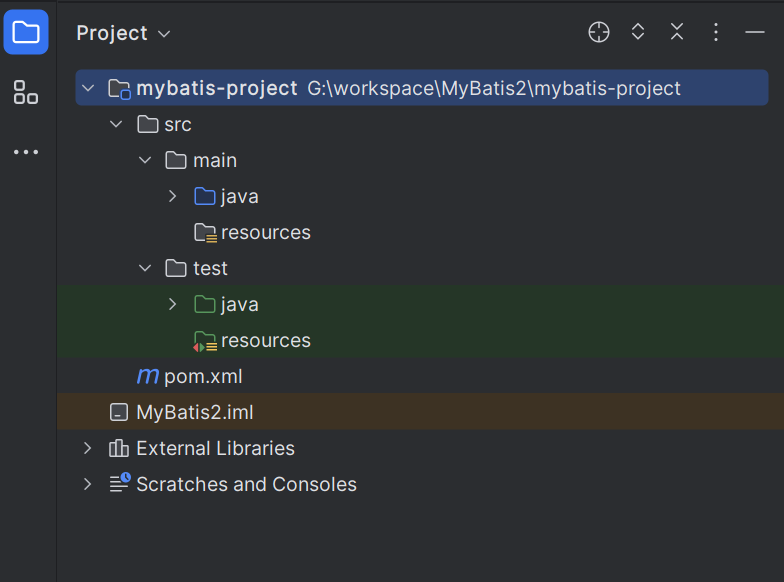This screenshot has height=582, width=784.
Task: Open Project panel options kebab menu
Action: 716,32
